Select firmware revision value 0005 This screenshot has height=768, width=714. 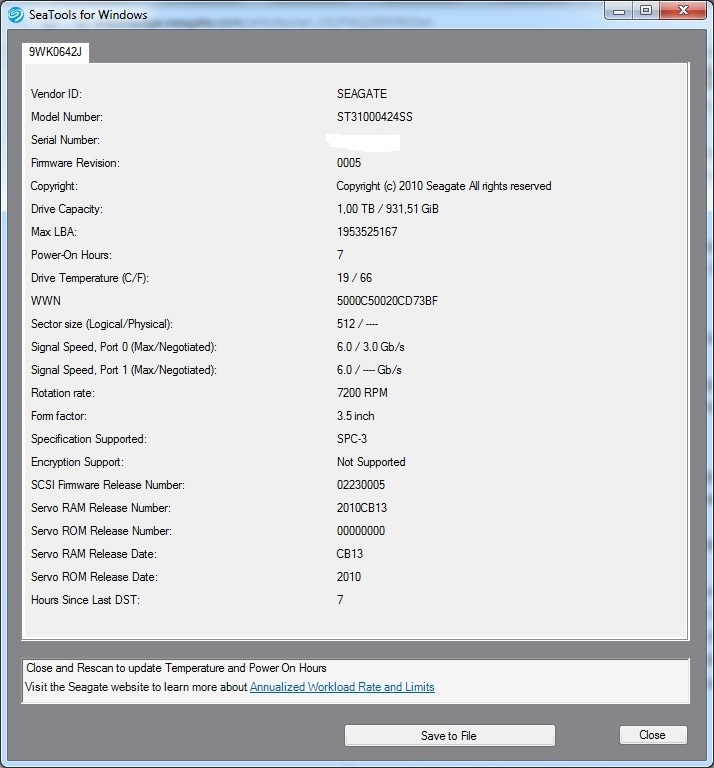(349, 163)
